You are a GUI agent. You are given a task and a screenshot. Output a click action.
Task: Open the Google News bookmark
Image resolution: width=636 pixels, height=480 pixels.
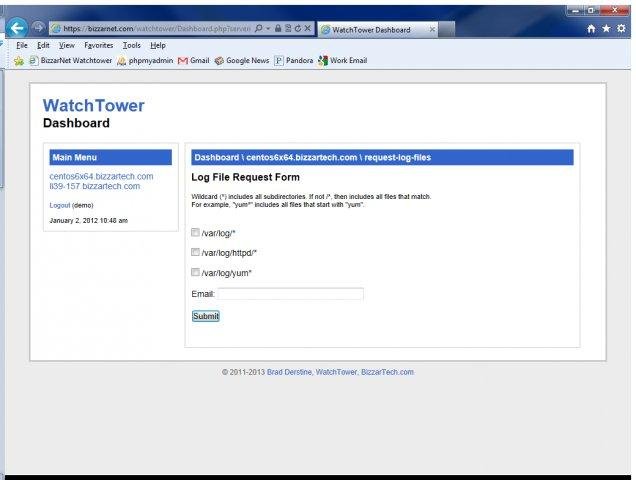click(242, 60)
